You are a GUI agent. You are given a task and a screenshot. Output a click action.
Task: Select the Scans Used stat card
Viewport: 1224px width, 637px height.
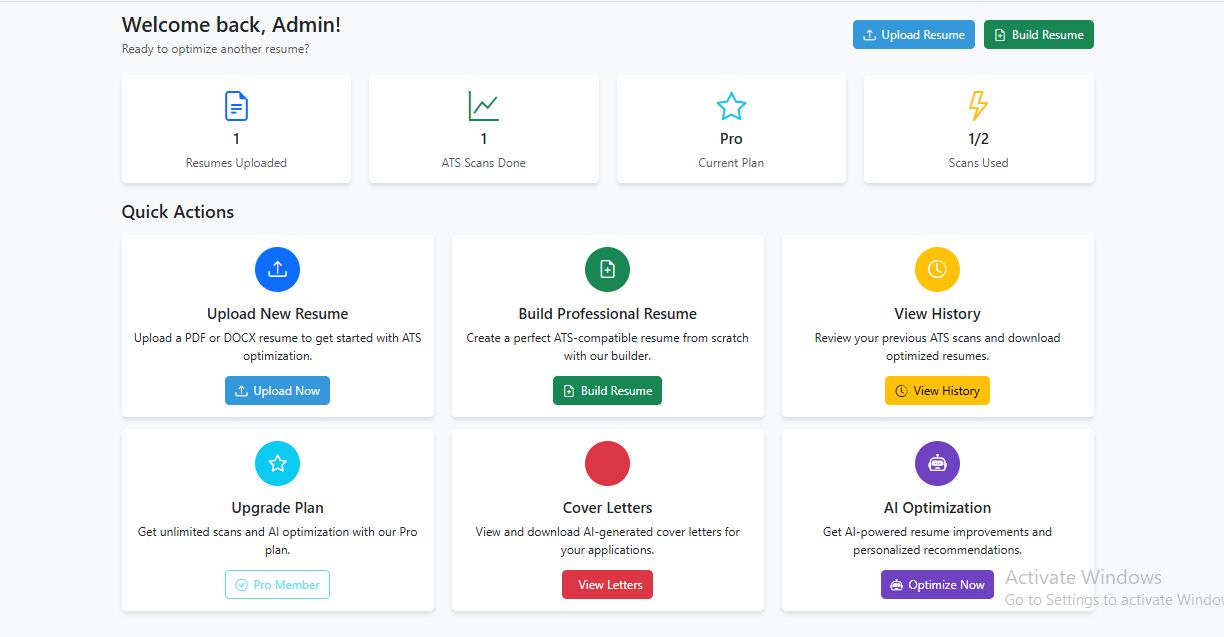tap(978, 130)
